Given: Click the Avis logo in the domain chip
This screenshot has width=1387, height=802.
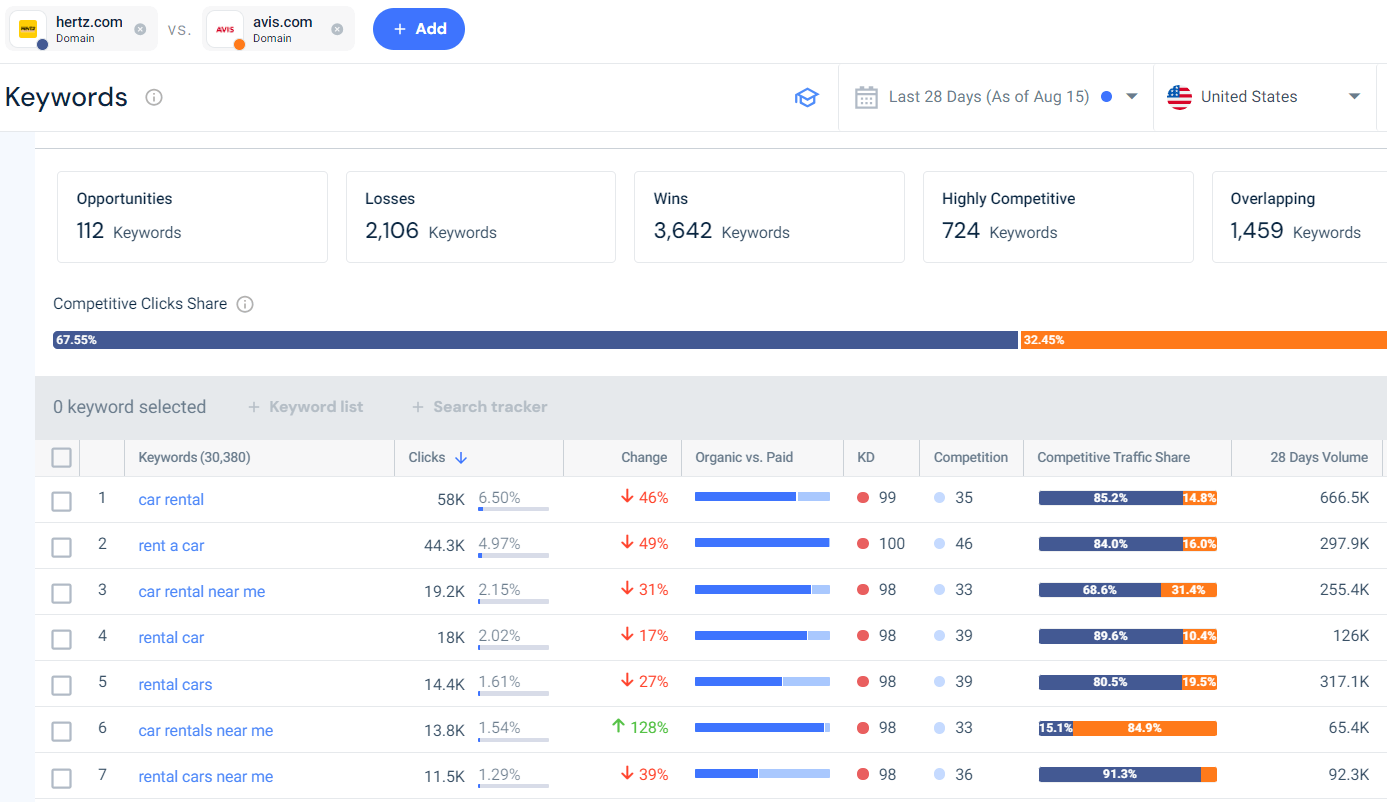Looking at the screenshot, I should point(224,28).
